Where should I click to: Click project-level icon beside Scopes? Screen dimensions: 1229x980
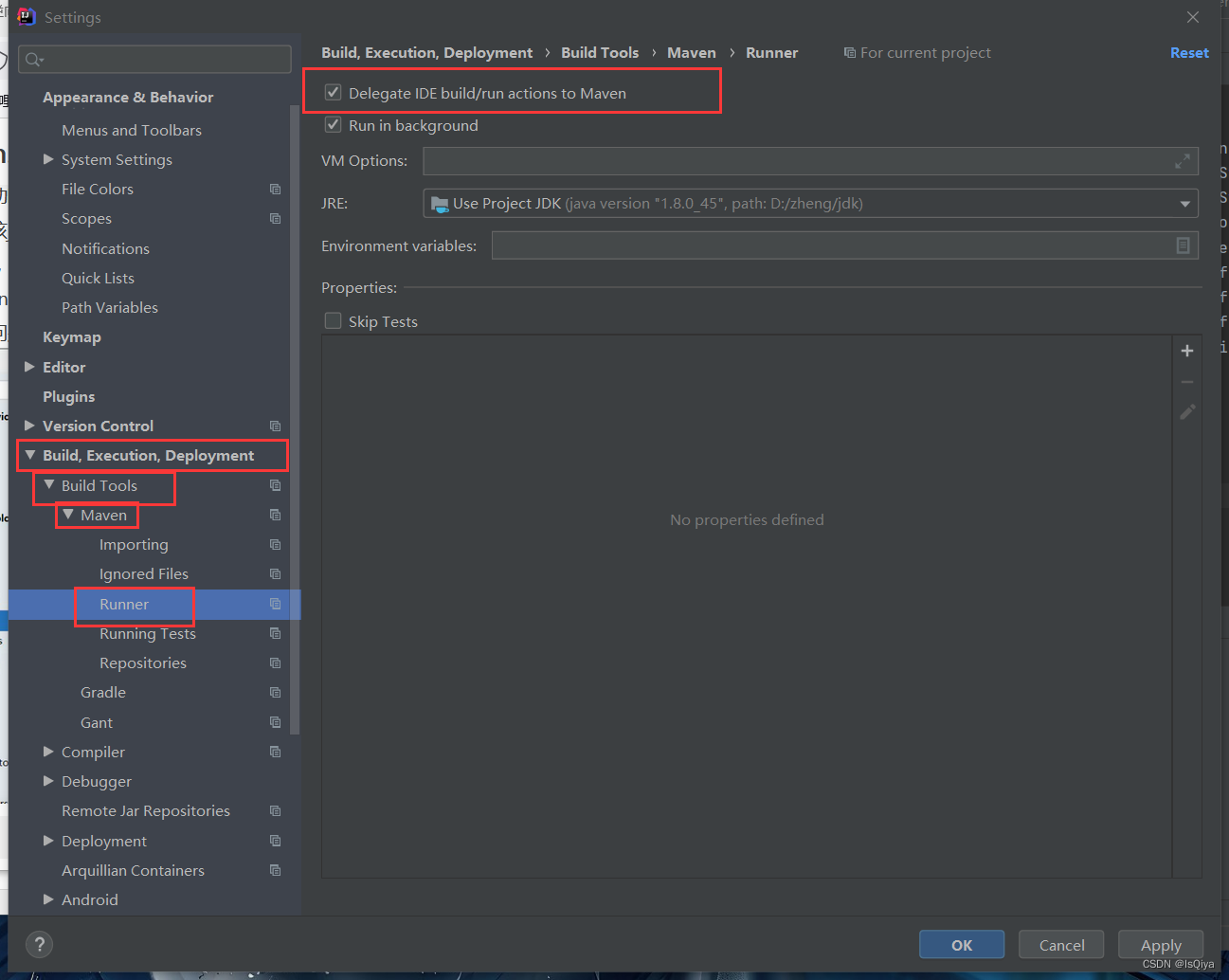point(275,219)
